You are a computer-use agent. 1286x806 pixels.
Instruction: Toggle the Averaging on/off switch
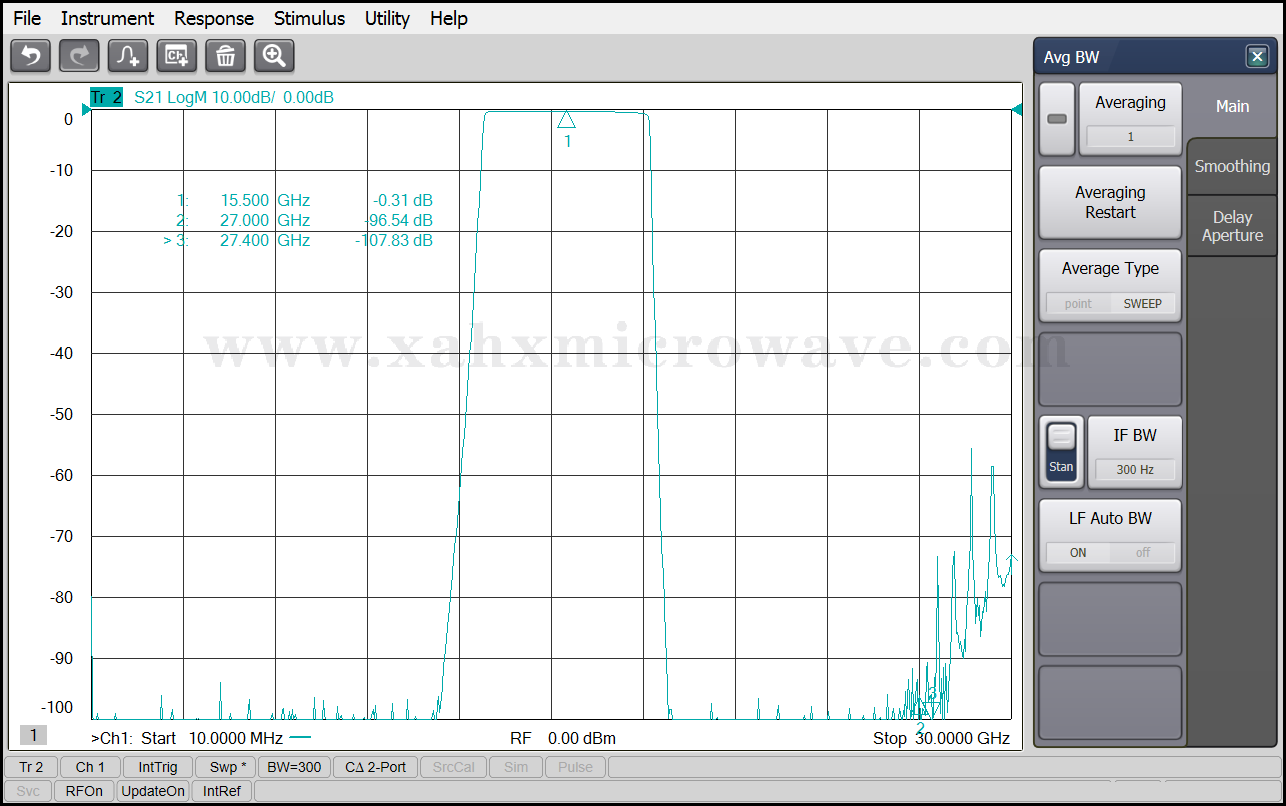pyautogui.click(x=1057, y=119)
